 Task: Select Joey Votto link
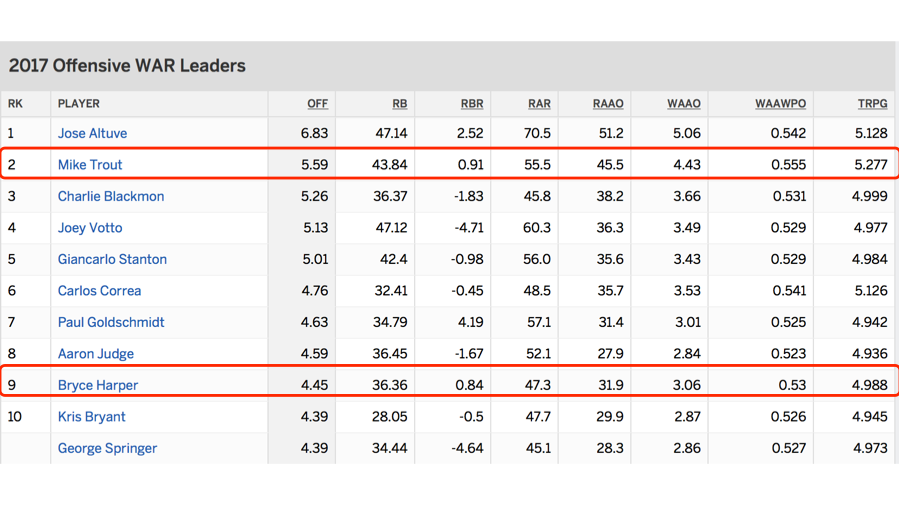tap(90, 228)
